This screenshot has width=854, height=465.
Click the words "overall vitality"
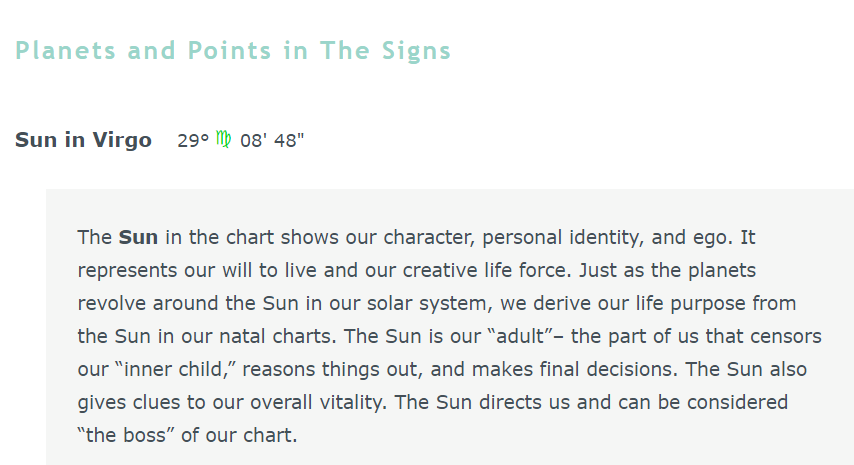[318, 402]
